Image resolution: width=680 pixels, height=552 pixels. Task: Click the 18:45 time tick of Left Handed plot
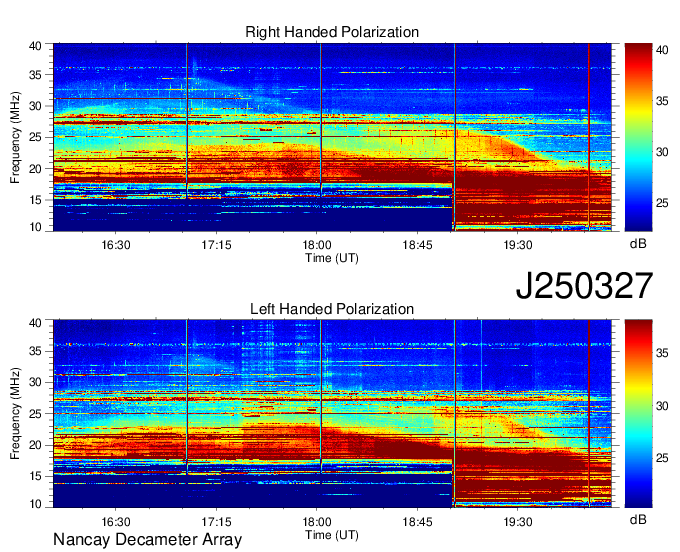coord(417,522)
